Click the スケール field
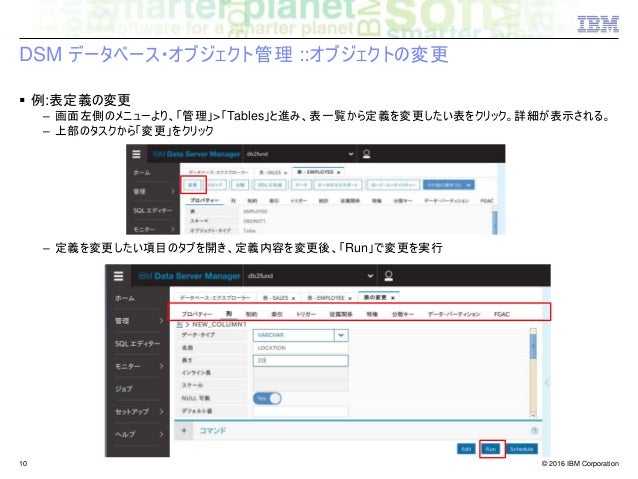The height and width of the screenshot is (479, 638). pos(300,385)
